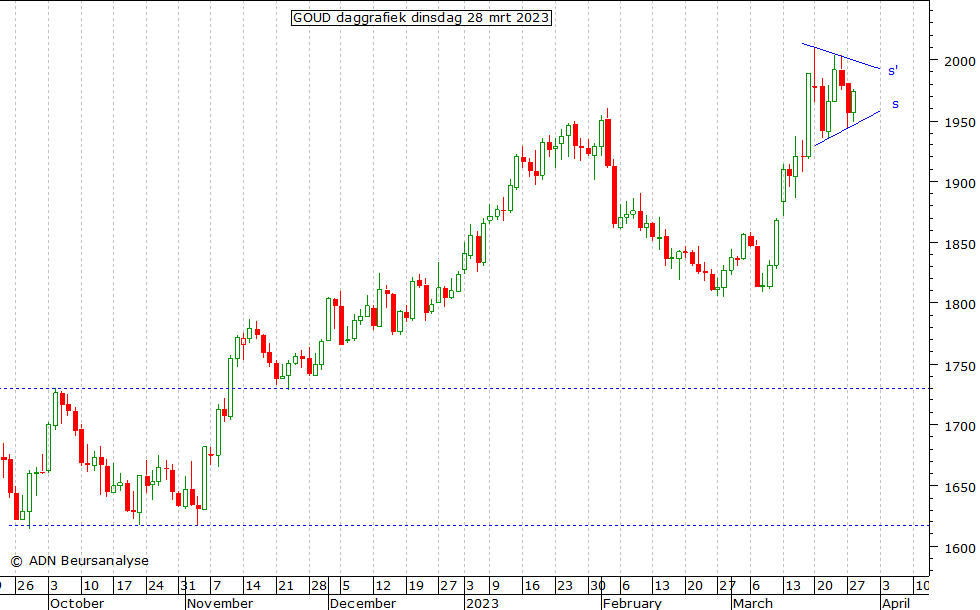Click the chart title GOUD daggrafiek
Viewport: 980px width, 610px height.
[x=421, y=18]
